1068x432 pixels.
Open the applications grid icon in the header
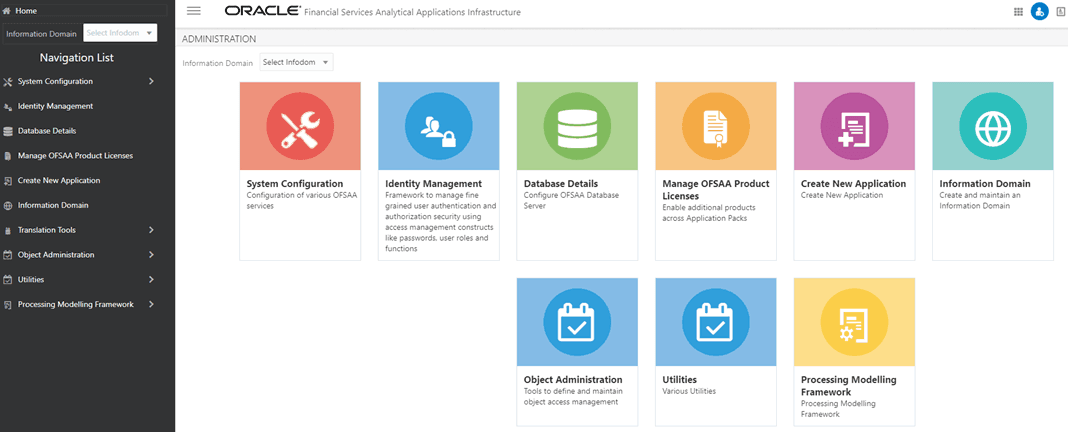tap(1018, 12)
